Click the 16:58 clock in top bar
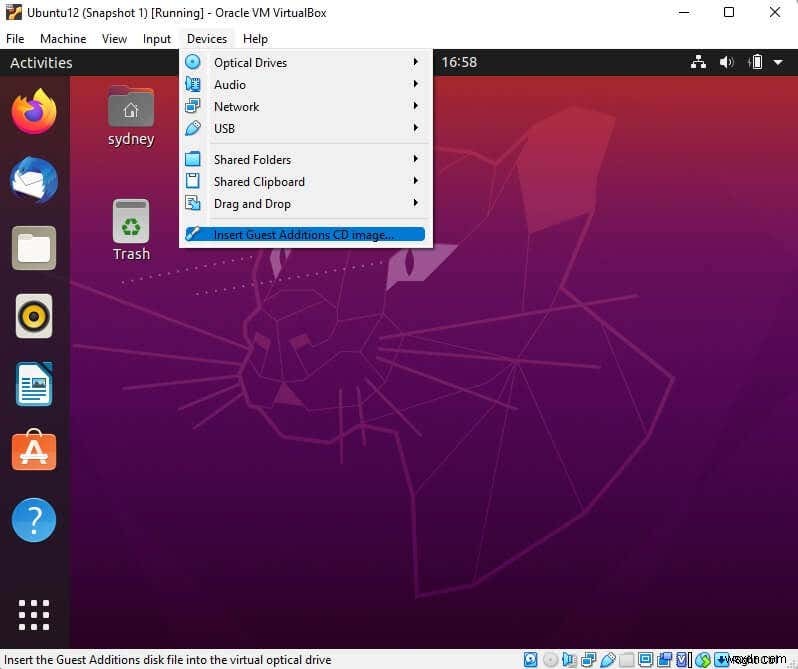This screenshot has height=669, width=798. [459, 62]
